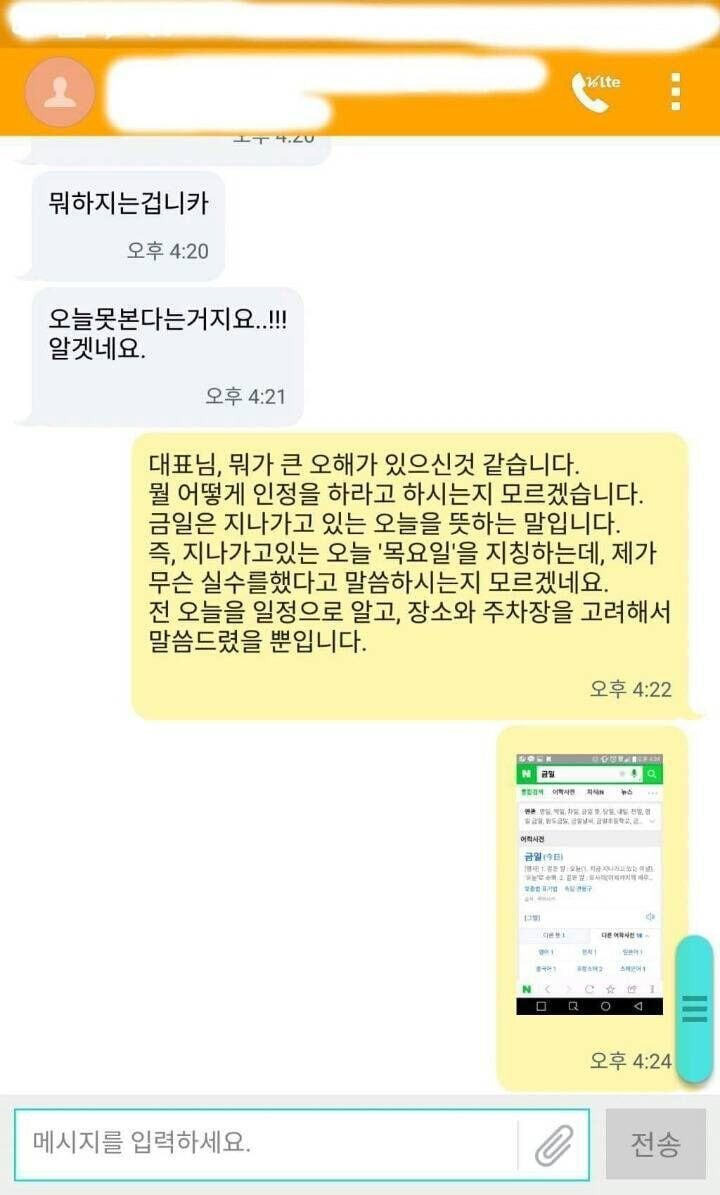Image resolution: width=720 pixels, height=1195 pixels.
Task: Tap the 오후 4:22 timestamp on yellow message
Action: pyautogui.click(x=631, y=690)
